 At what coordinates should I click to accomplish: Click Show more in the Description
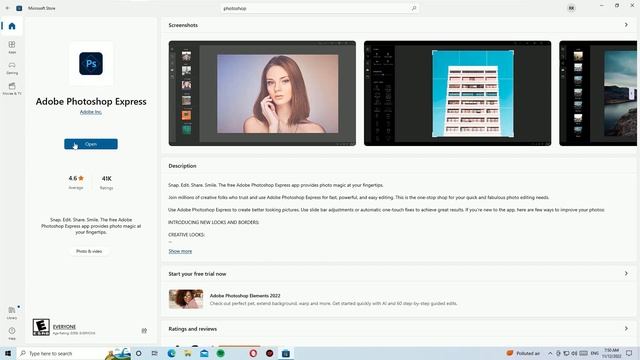(x=180, y=251)
